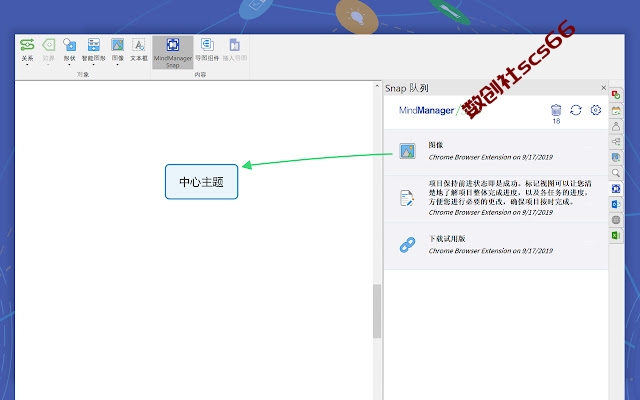Open the gray globe sidebar tab
This screenshot has height=400, width=640.
[x=616, y=220]
